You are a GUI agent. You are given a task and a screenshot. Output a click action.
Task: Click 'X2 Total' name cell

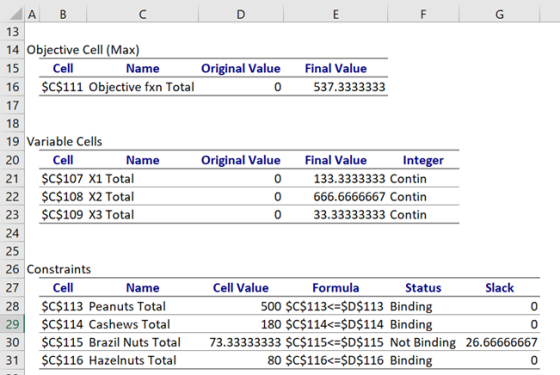click(111, 197)
